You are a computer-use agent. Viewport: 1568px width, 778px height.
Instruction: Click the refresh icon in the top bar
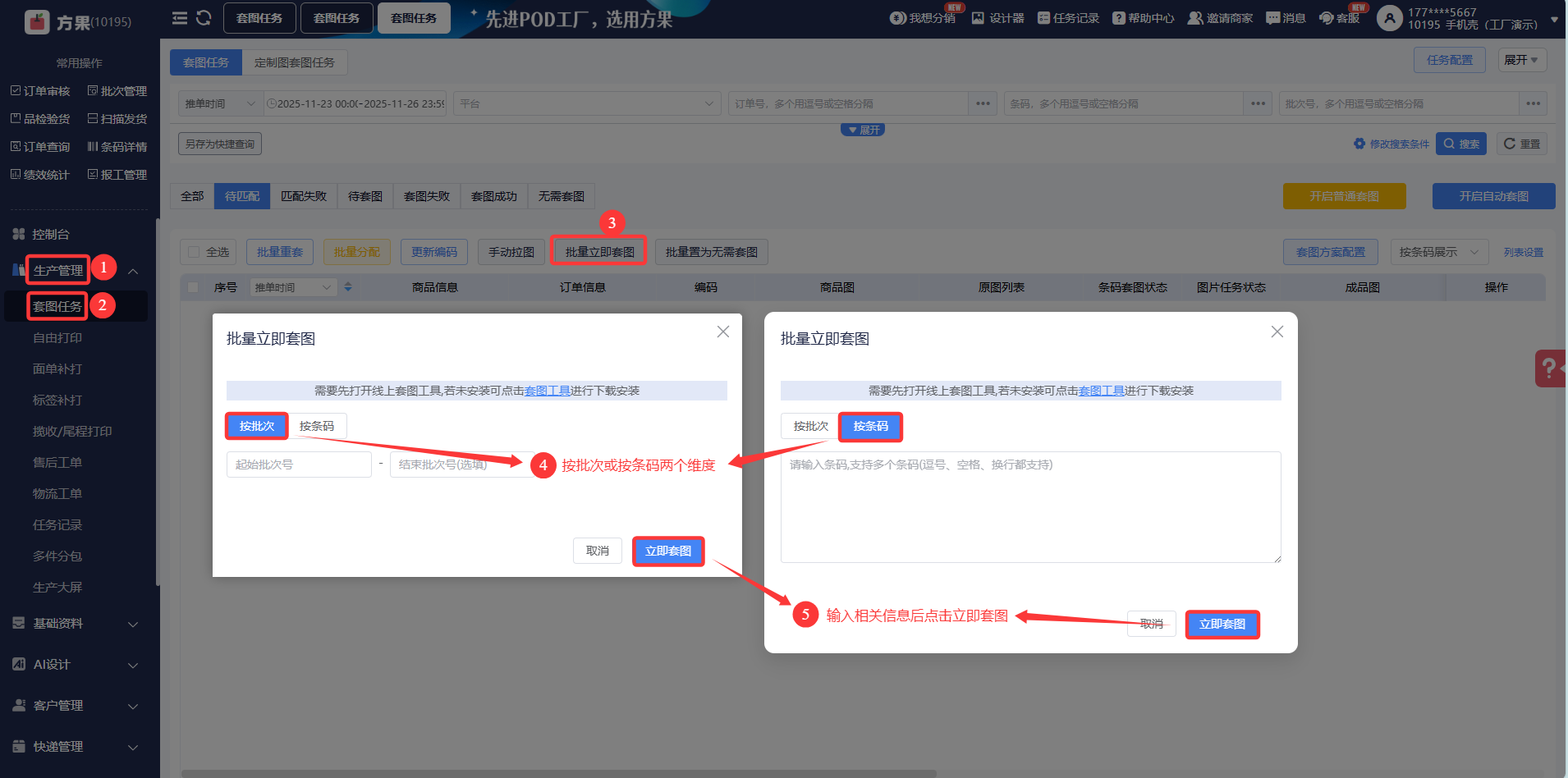pyautogui.click(x=204, y=18)
